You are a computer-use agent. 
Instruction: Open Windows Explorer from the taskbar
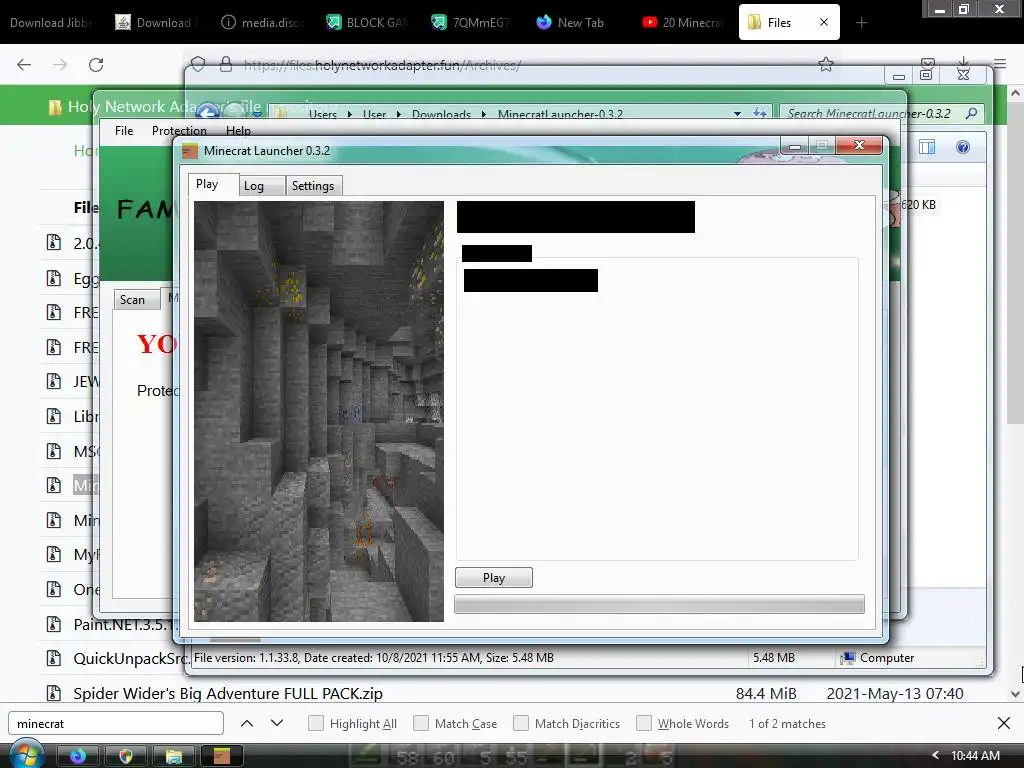tap(174, 756)
